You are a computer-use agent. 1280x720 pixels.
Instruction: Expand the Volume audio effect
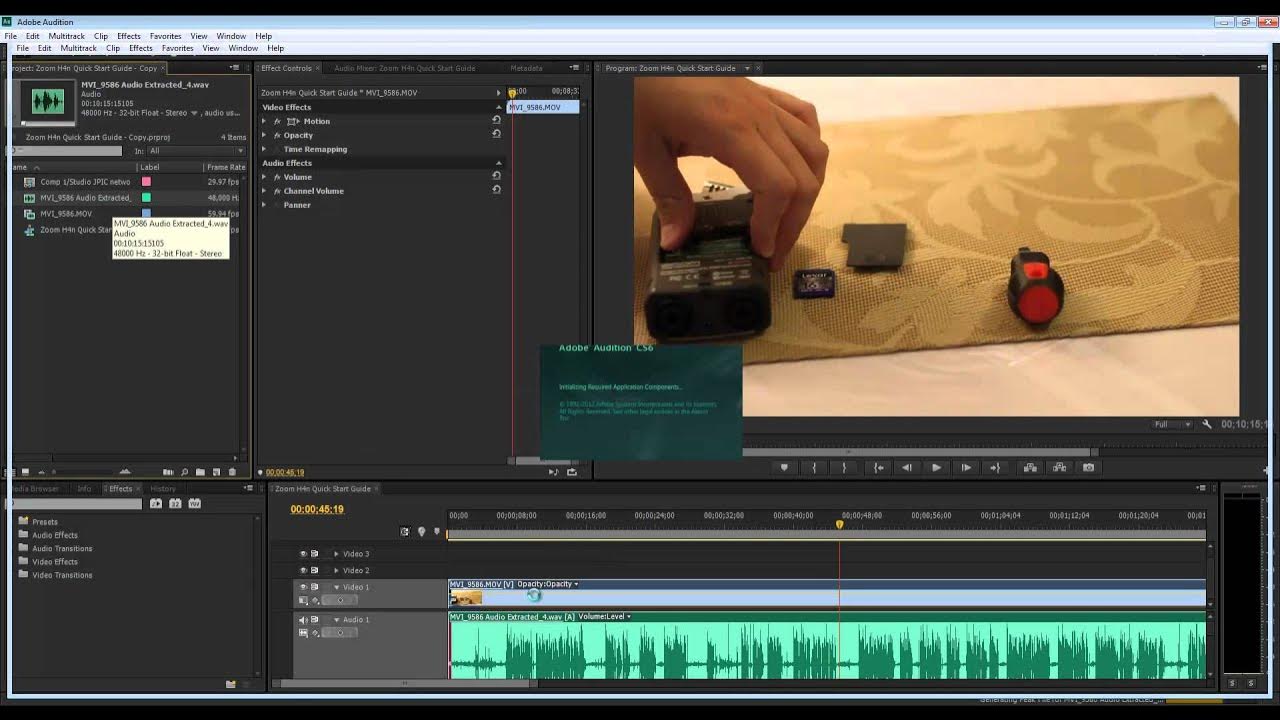click(x=264, y=177)
